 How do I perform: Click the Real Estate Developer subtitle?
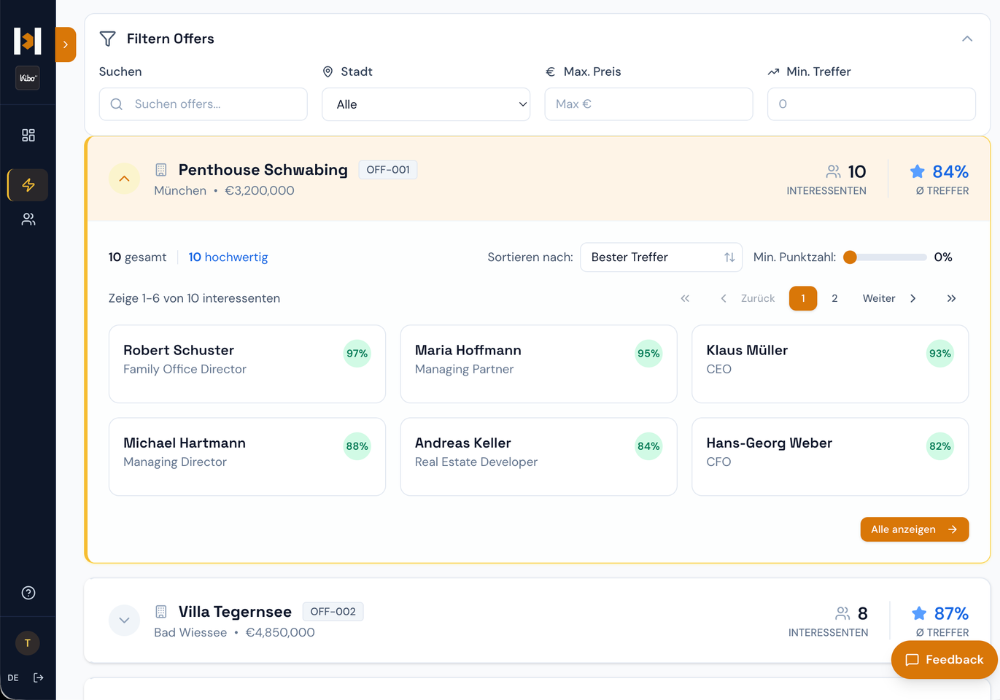pyautogui.click(x=476, y=462)
